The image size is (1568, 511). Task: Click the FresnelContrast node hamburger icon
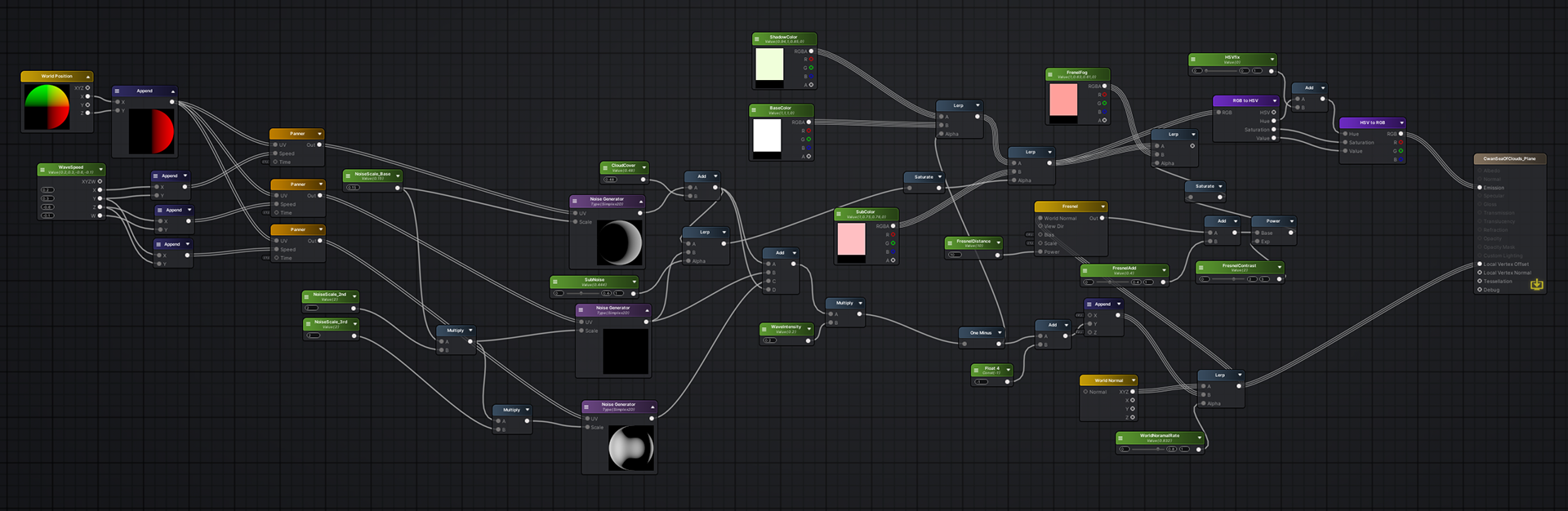[x=1201, y=267]
